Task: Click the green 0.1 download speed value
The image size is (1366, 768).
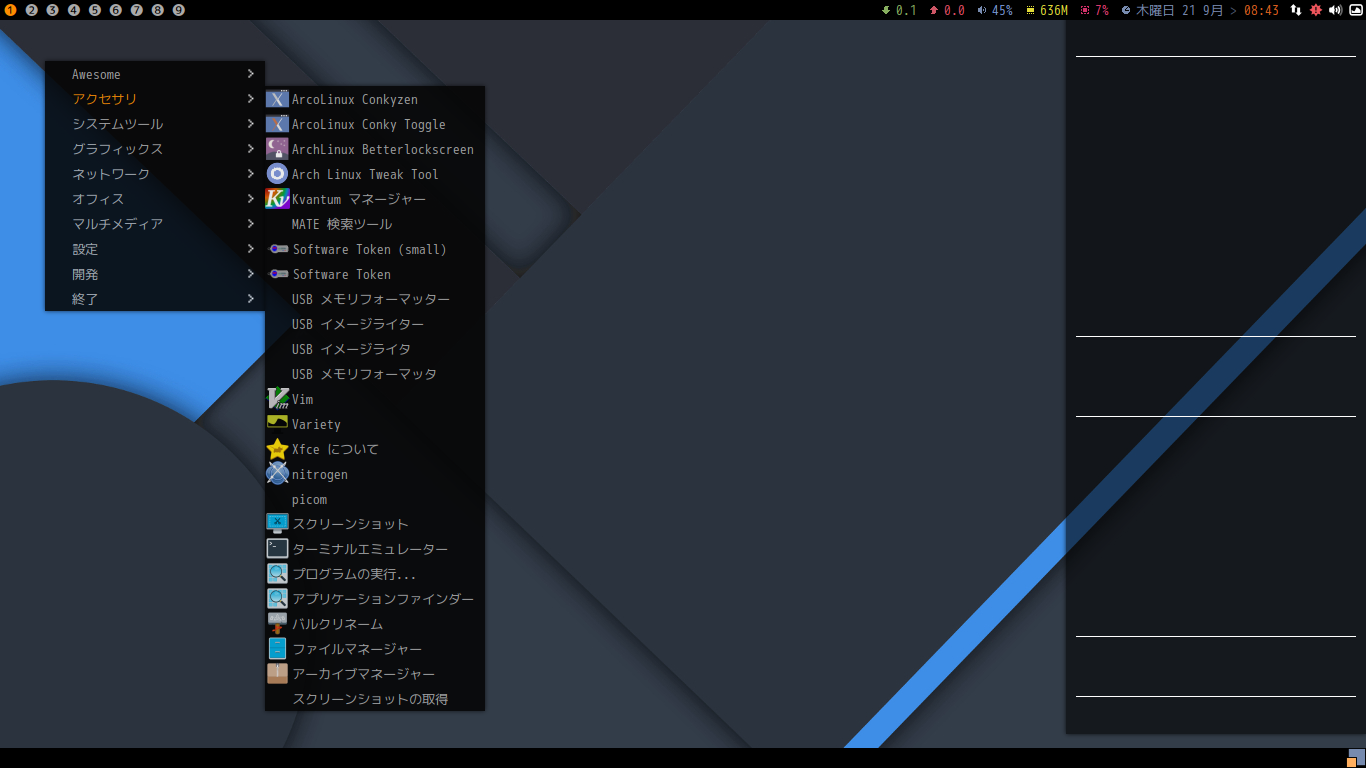Action: pyautogui.click(x=906, y=10)
